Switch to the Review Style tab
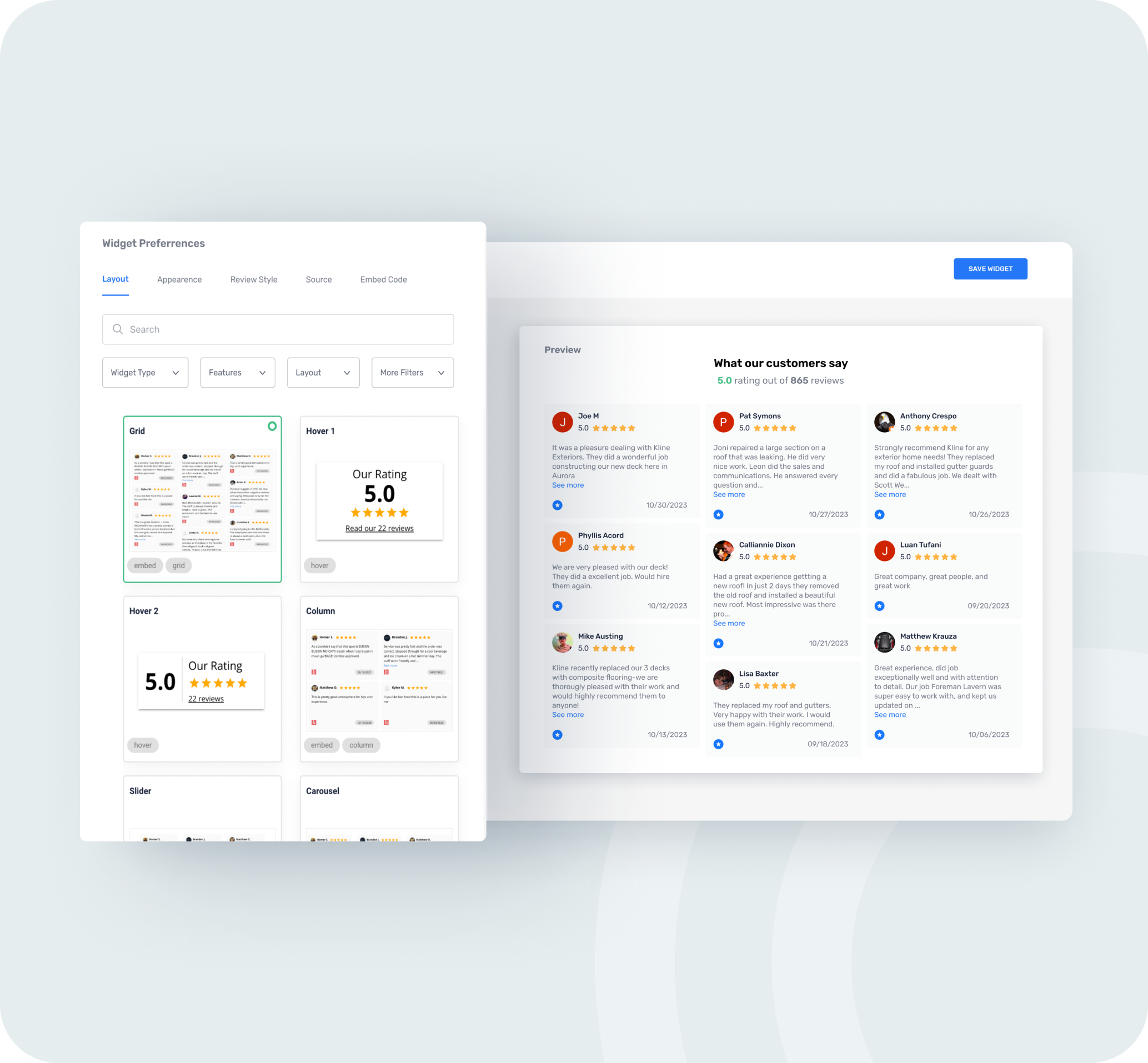Image resolution: width=1148 pixels, height=1063 pixels. pos(253,279)
